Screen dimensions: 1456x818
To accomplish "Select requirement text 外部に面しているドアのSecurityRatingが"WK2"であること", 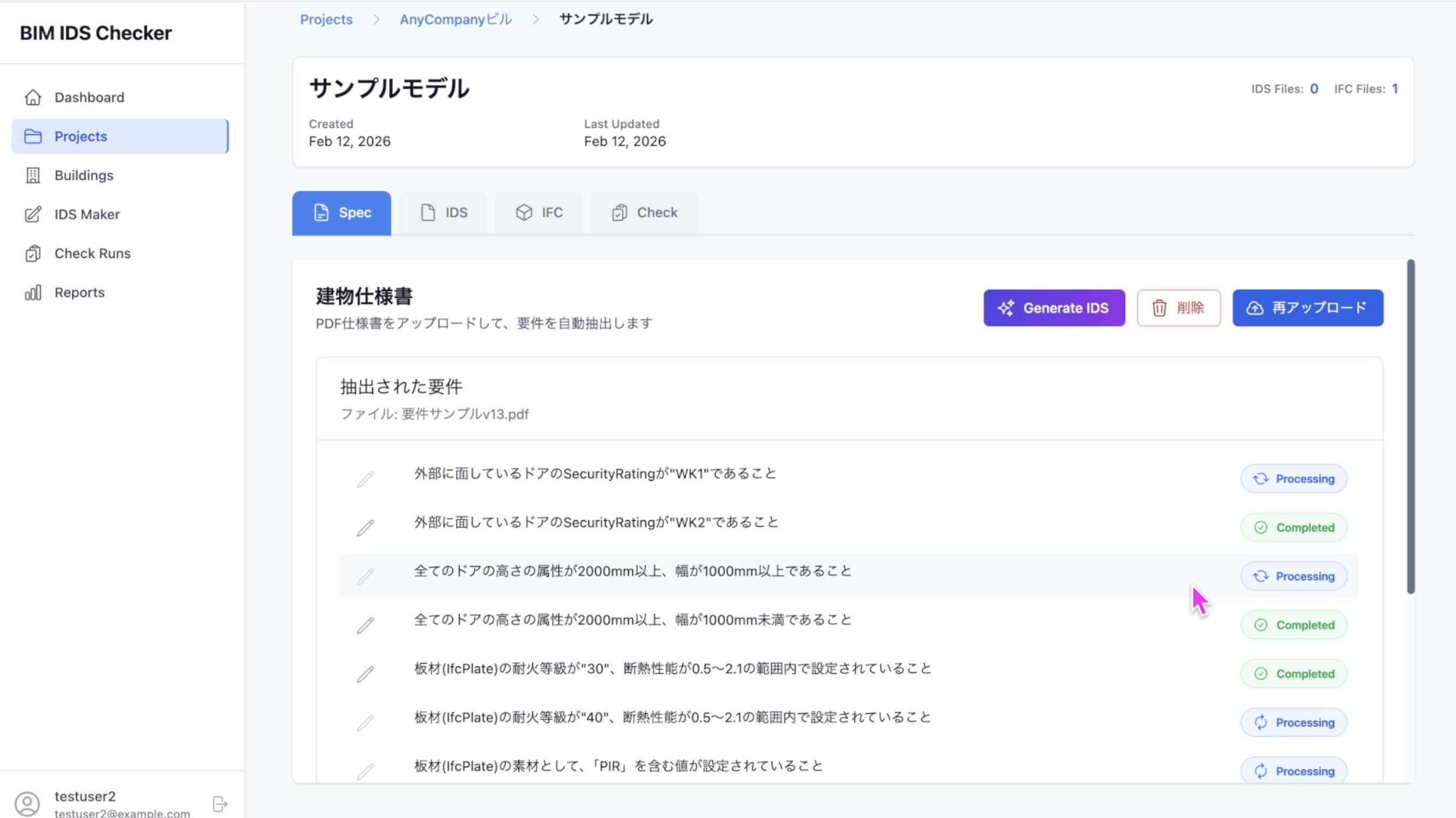I will coord(596,522).
